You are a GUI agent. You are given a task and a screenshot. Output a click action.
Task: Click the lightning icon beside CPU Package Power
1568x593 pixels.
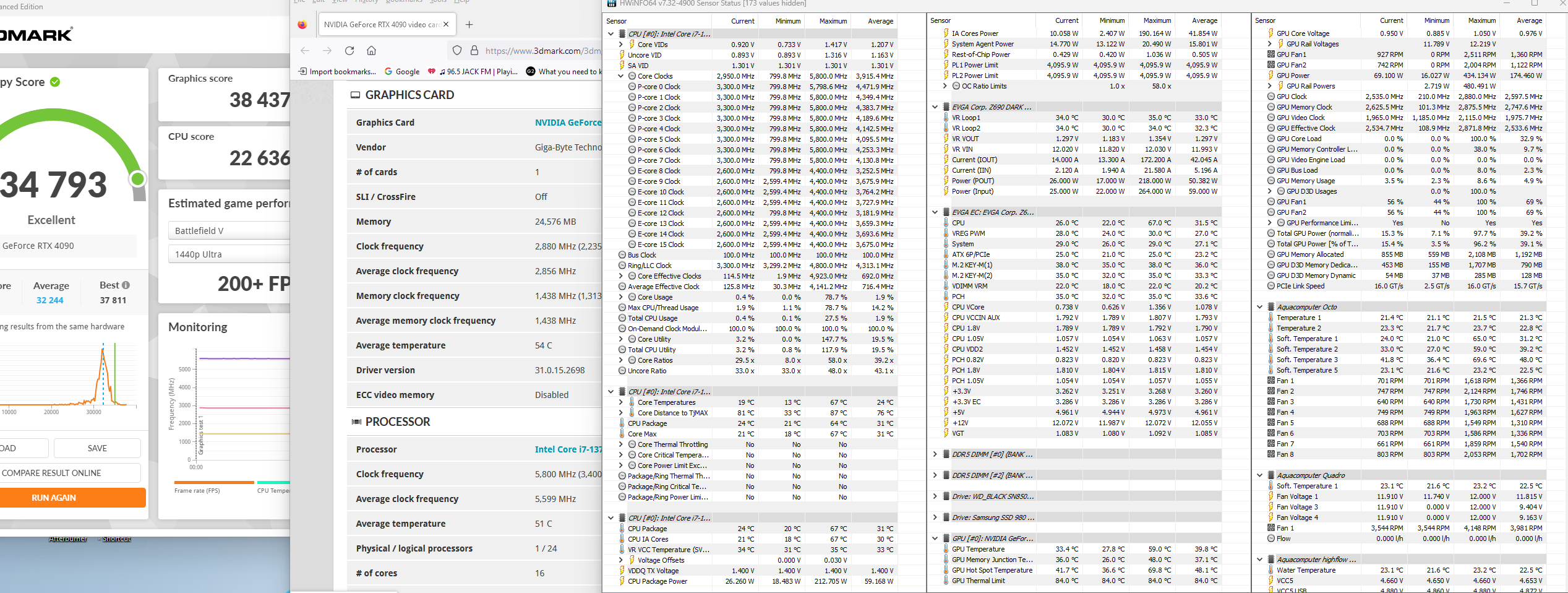(622, 581)
